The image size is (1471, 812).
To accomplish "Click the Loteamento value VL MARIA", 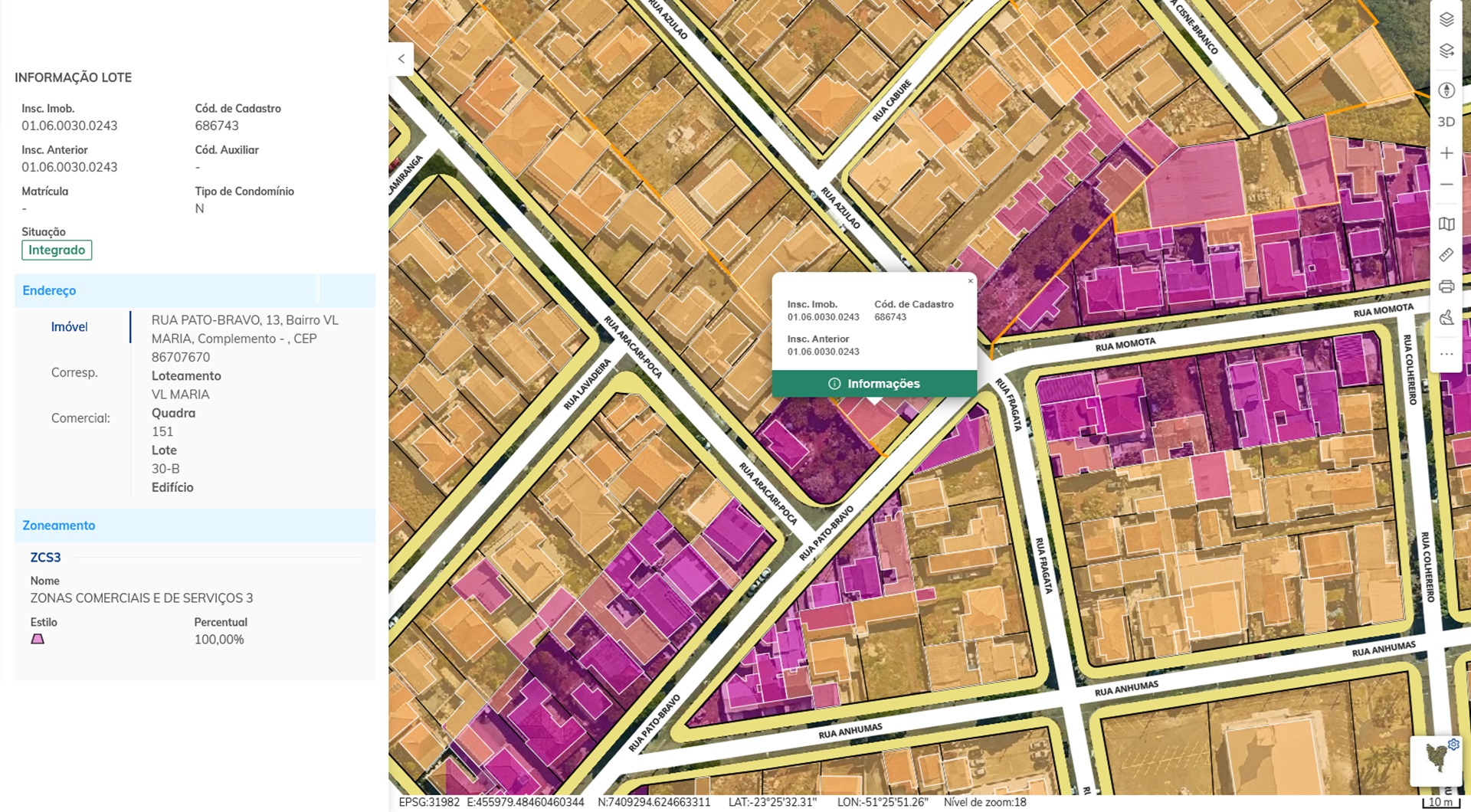I will (180, 395).
